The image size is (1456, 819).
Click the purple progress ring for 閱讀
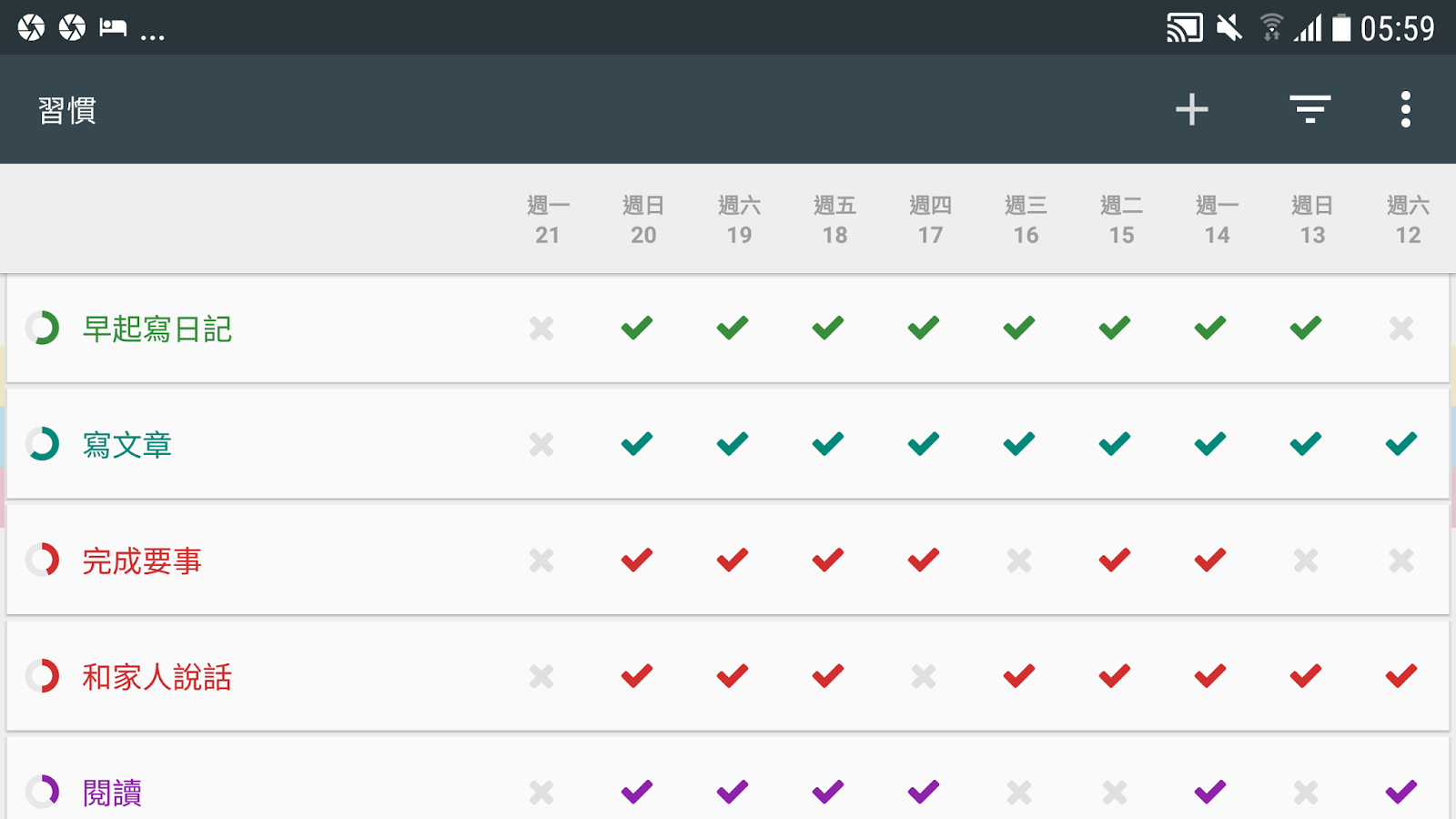(x=43, y=792)
